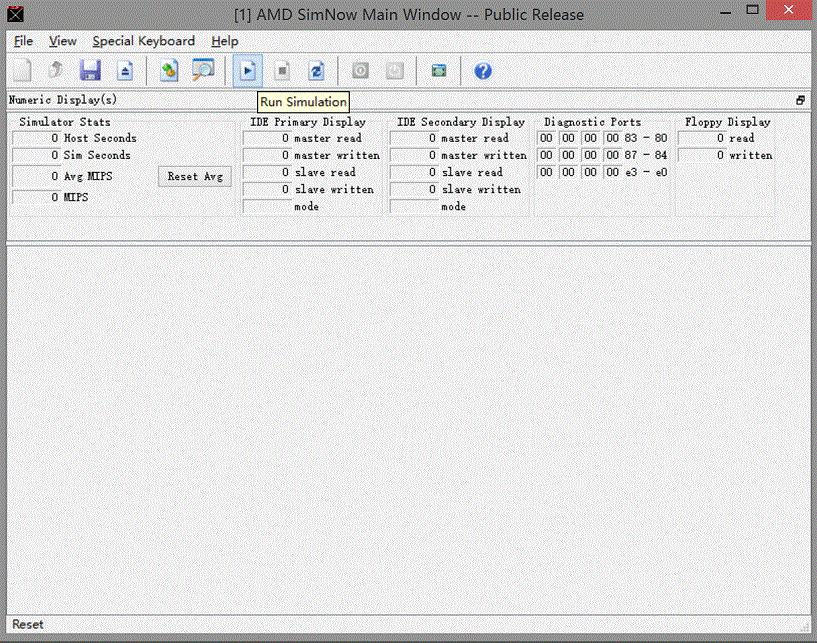Open the Help menu

pos(224,41)
